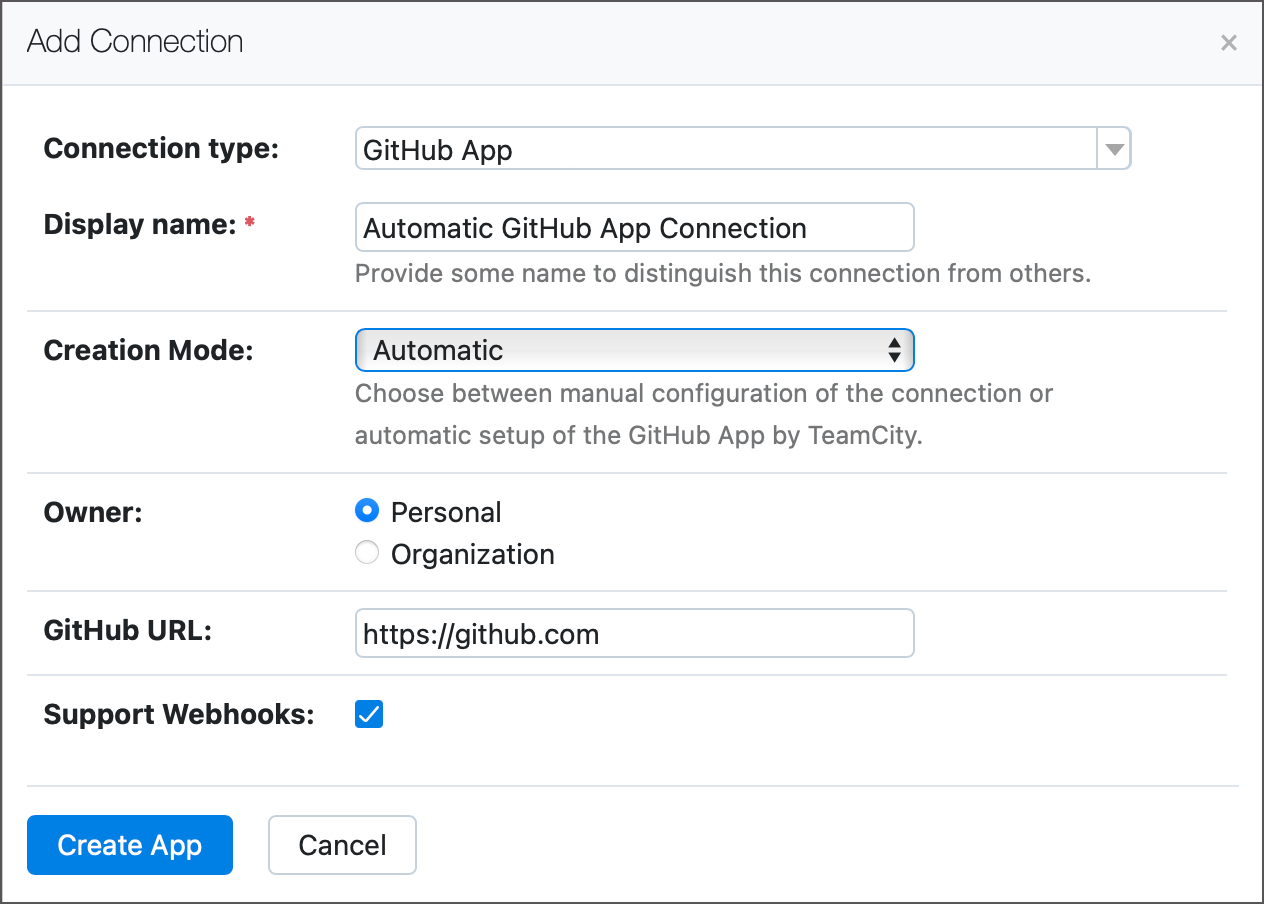The height and width of the screenshot is (904, 1264).
Task: Select the Personal owner option
Action: 367,510
